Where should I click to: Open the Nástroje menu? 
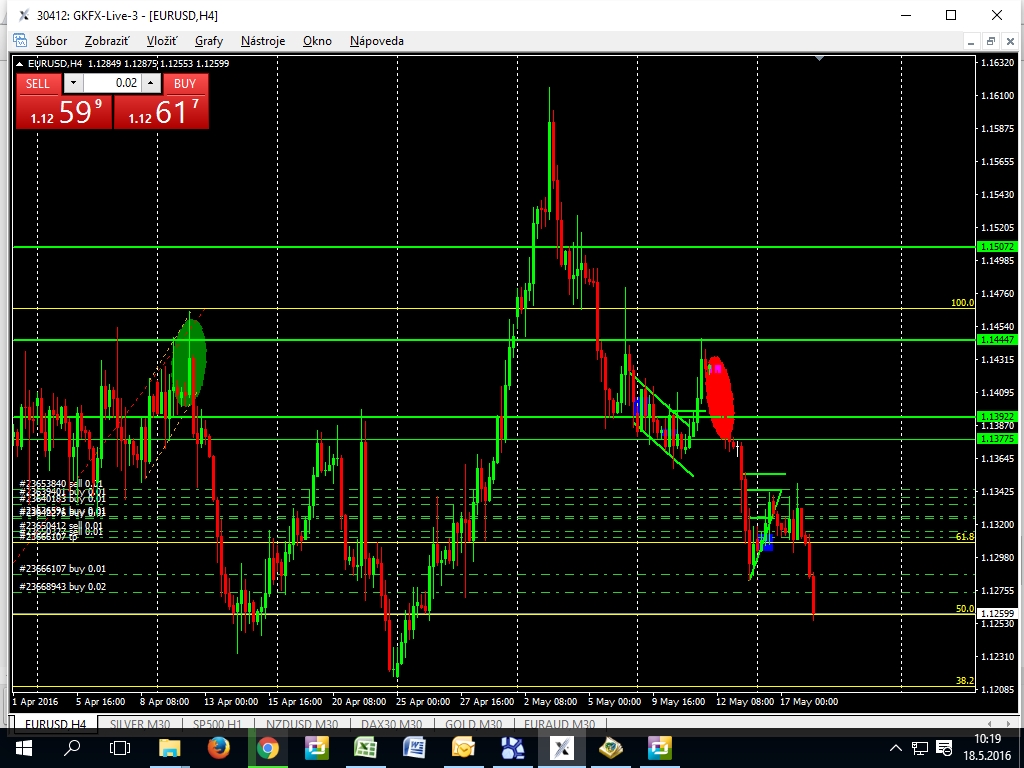coord(263,41)
